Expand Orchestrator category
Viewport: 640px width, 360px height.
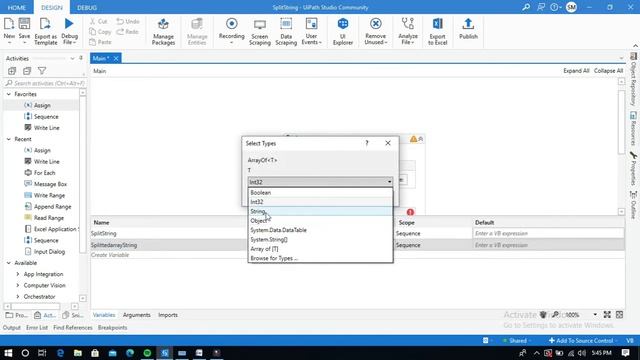coord(18,297)
